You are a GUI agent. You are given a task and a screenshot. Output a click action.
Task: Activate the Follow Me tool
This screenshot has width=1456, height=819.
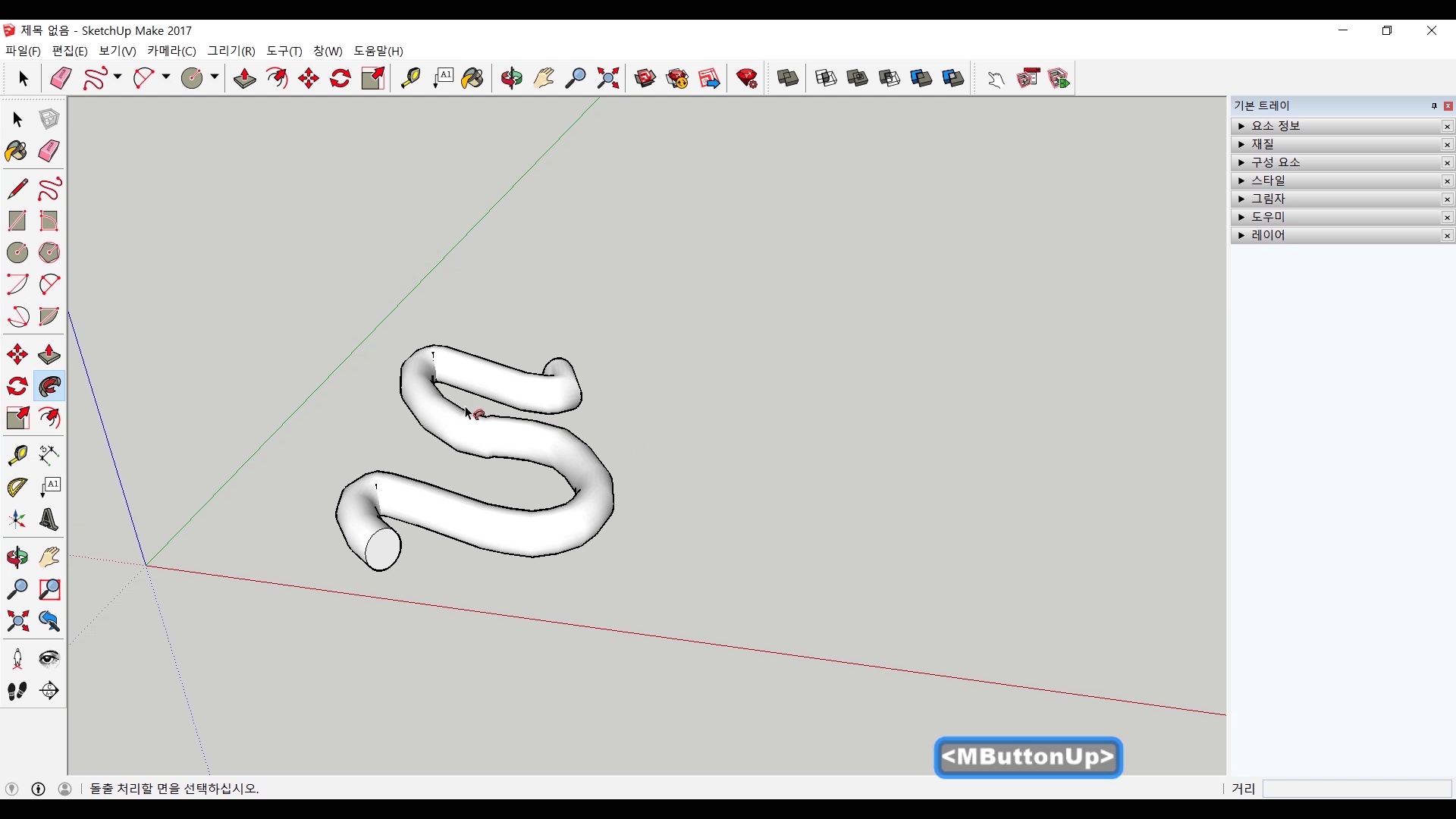49,387
